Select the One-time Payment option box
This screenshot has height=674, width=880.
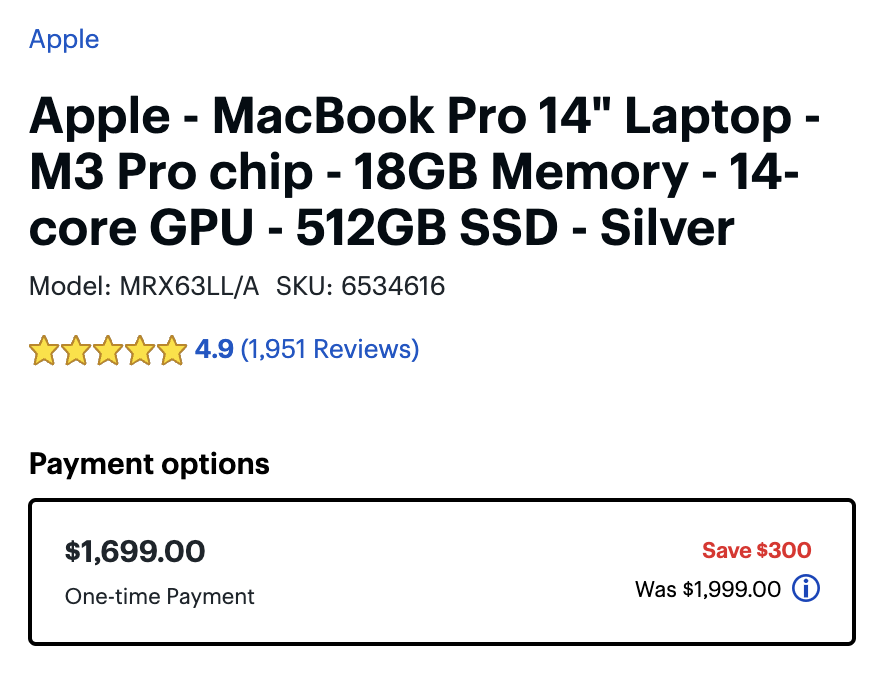click(442, 571)
